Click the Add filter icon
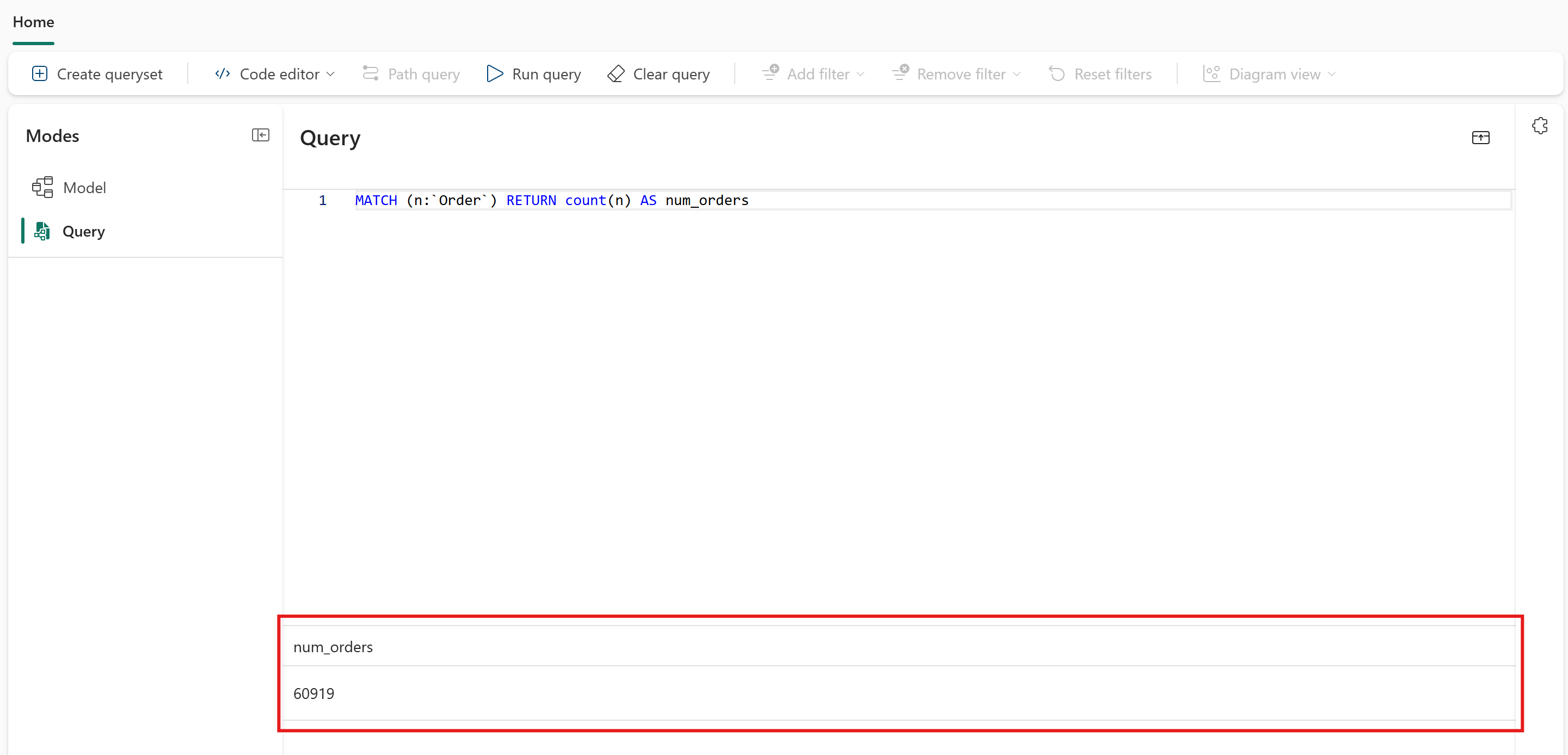Viewport: 1568px width, 755px height. pos(770,73)
